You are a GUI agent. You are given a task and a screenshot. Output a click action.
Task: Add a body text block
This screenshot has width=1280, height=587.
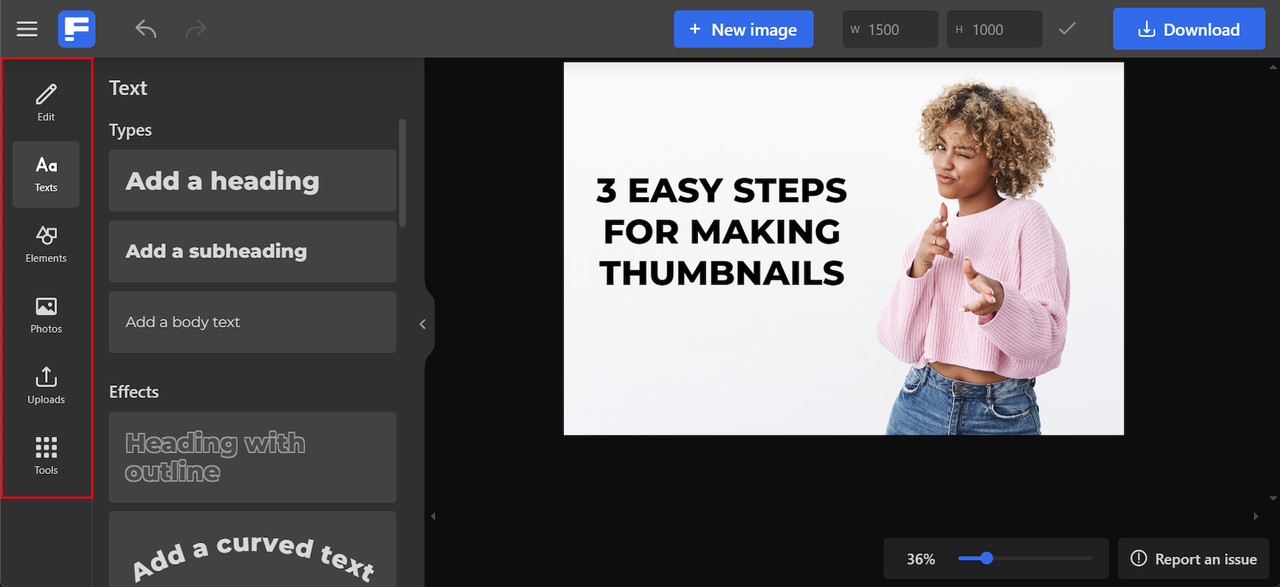(x=252, y=322)
